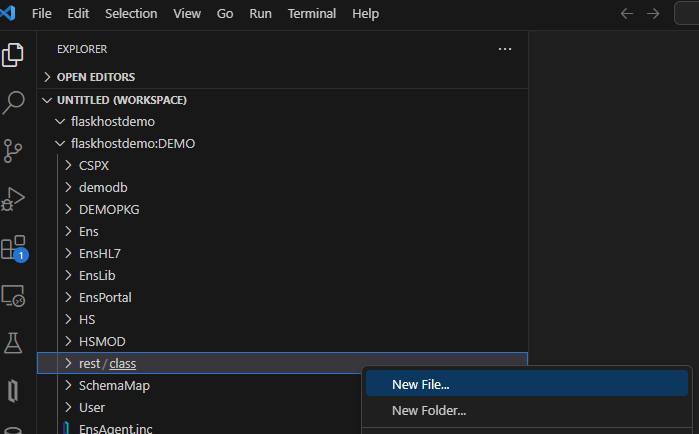This screenshot has width=699, height=434.
Task: Expand the CSPX folder
Action: [93, 165]
